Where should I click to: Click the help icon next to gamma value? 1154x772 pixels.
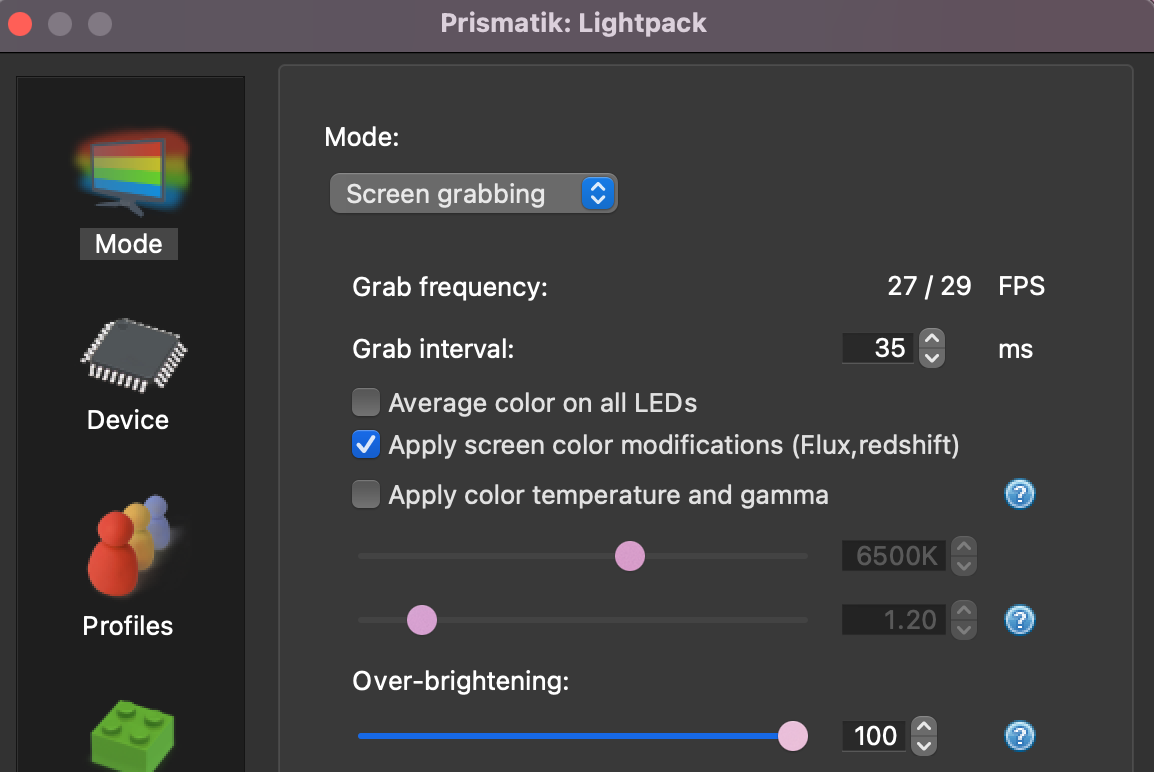click(1019, 620)
